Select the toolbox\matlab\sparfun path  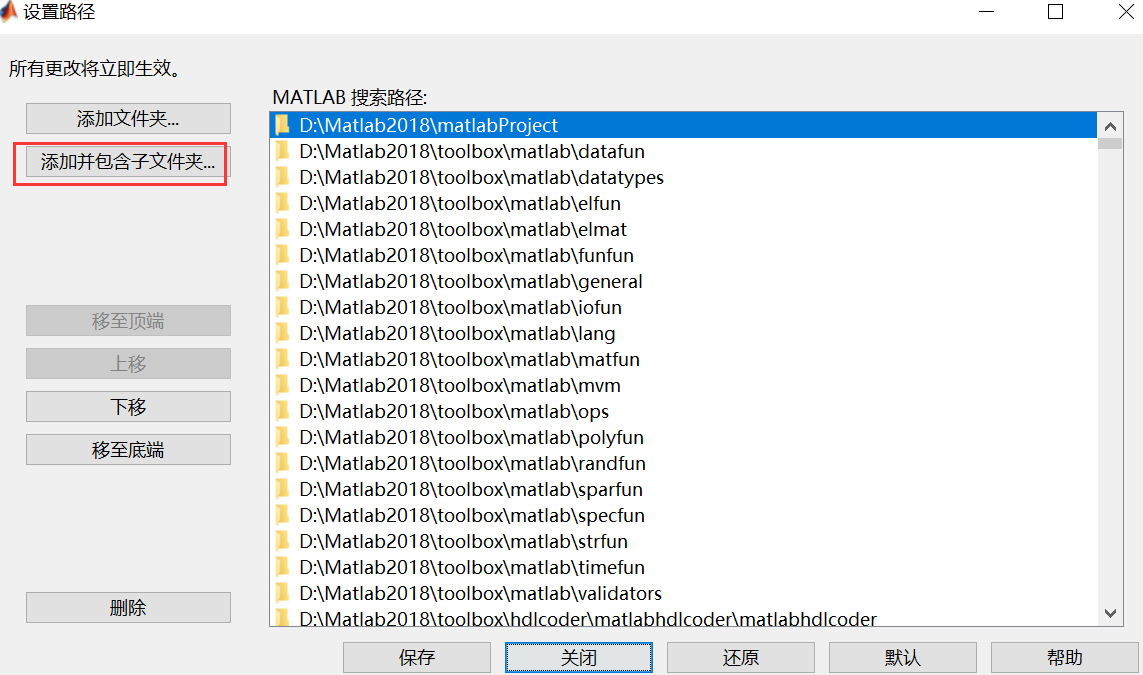click(x=683, y=489)
